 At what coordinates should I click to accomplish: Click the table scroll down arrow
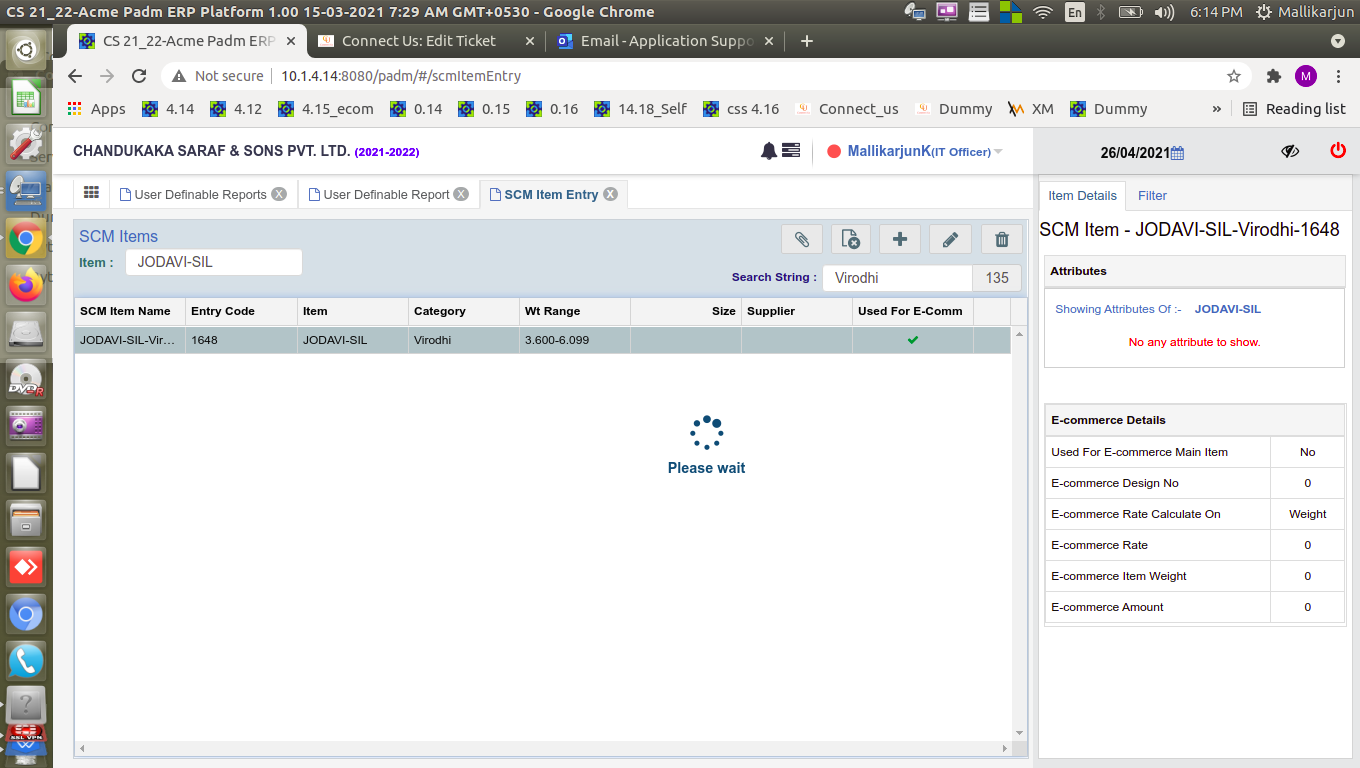[x=1019, y=734]
